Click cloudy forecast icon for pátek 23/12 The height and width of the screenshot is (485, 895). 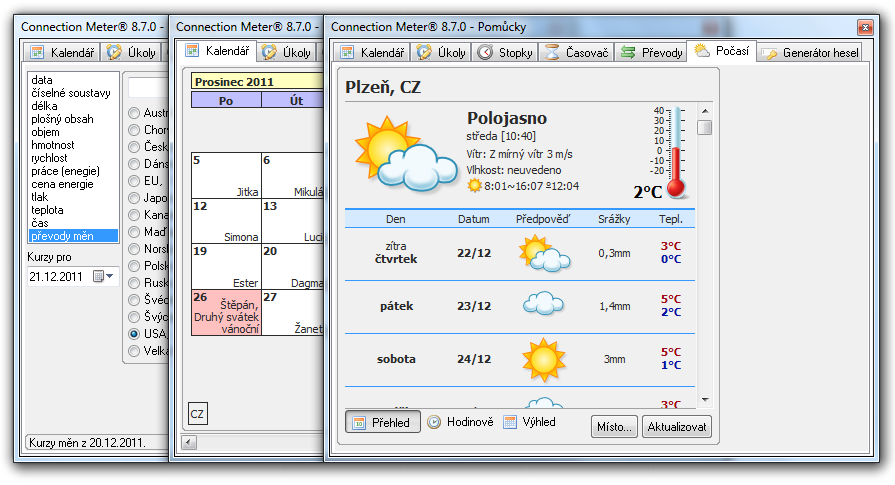click(543, 304)
